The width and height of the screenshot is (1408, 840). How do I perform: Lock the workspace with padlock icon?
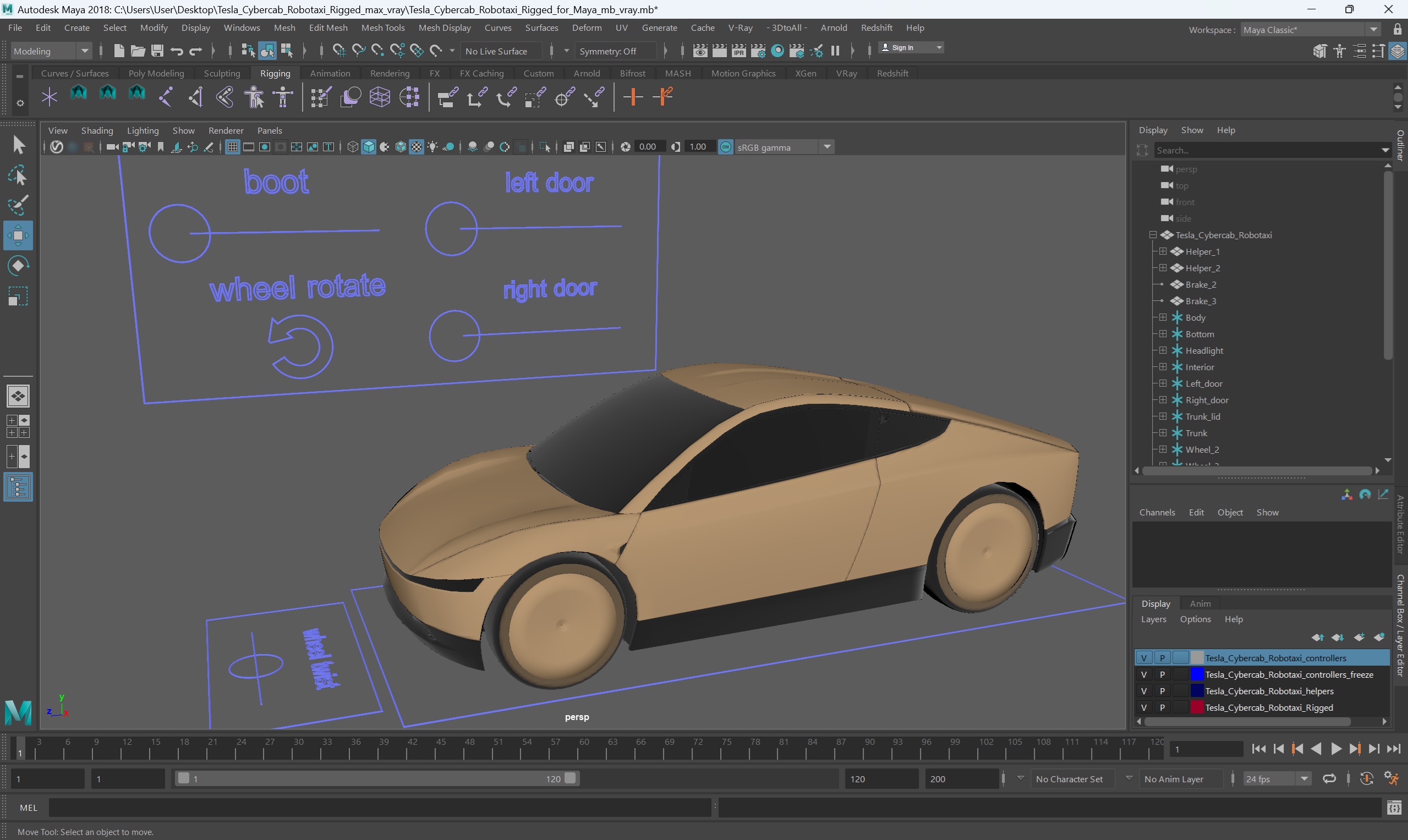click(x=1397, y=30)
